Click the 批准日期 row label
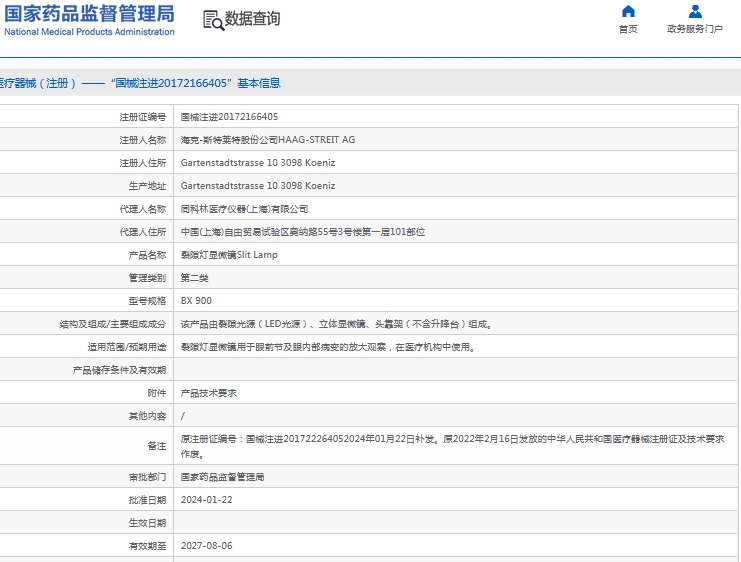 pos(147,500)
